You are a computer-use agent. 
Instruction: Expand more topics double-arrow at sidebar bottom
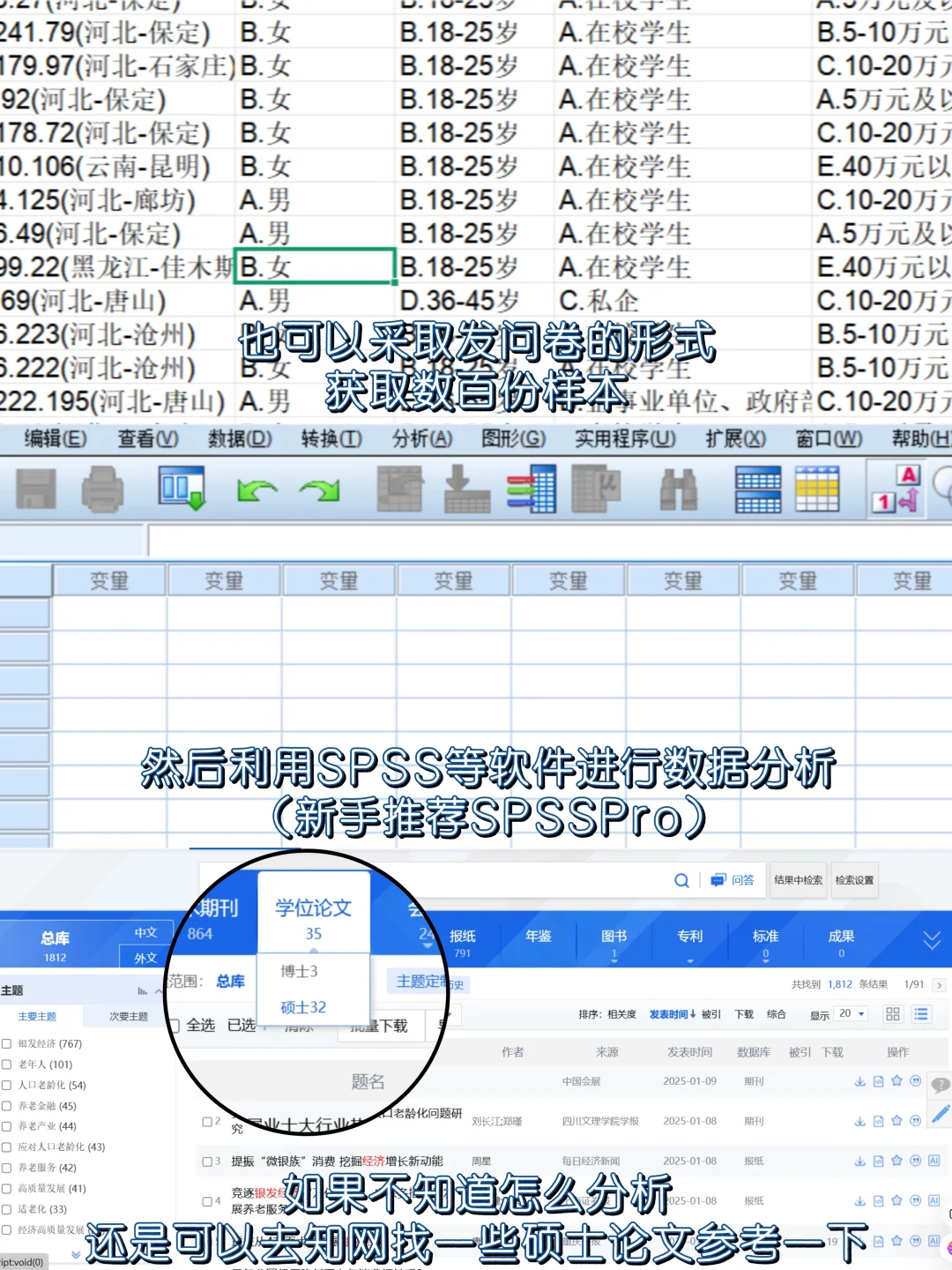(76, 1253)
